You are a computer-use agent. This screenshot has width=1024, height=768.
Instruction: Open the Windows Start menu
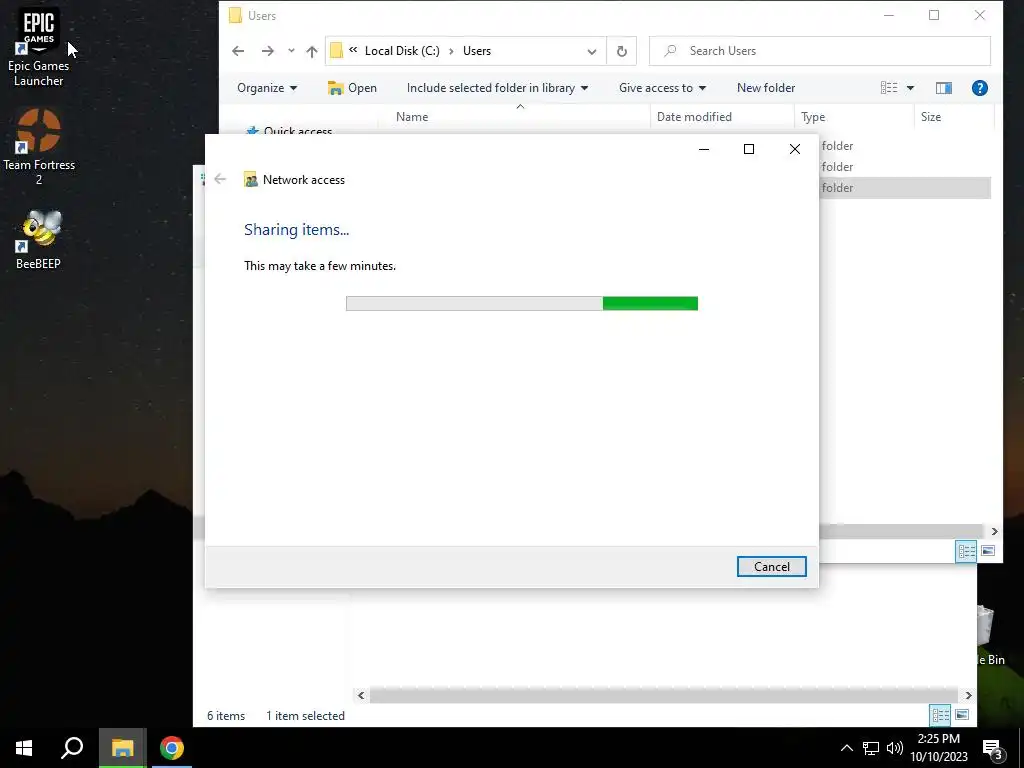coord(24,748)
